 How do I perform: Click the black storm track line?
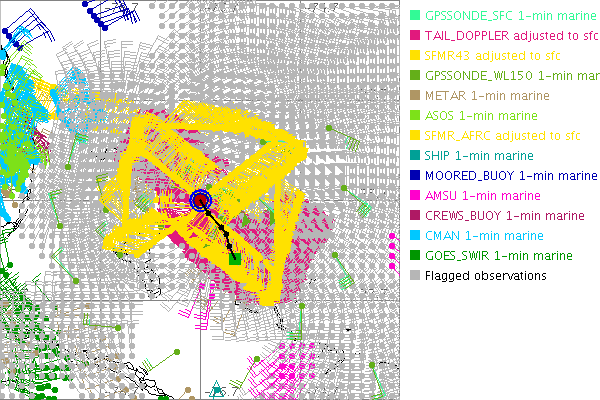pyautogui.click(x=219, y=231)
